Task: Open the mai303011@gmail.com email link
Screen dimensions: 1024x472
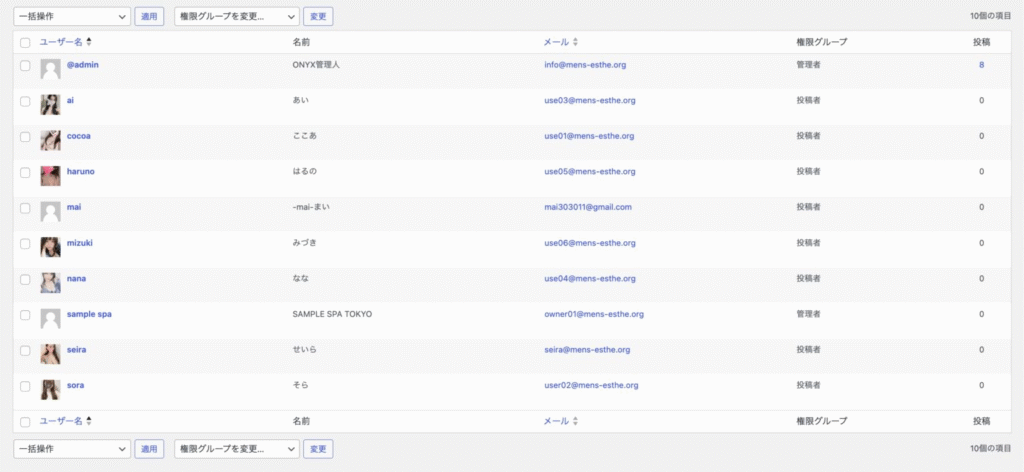Action: coord(587,207)
